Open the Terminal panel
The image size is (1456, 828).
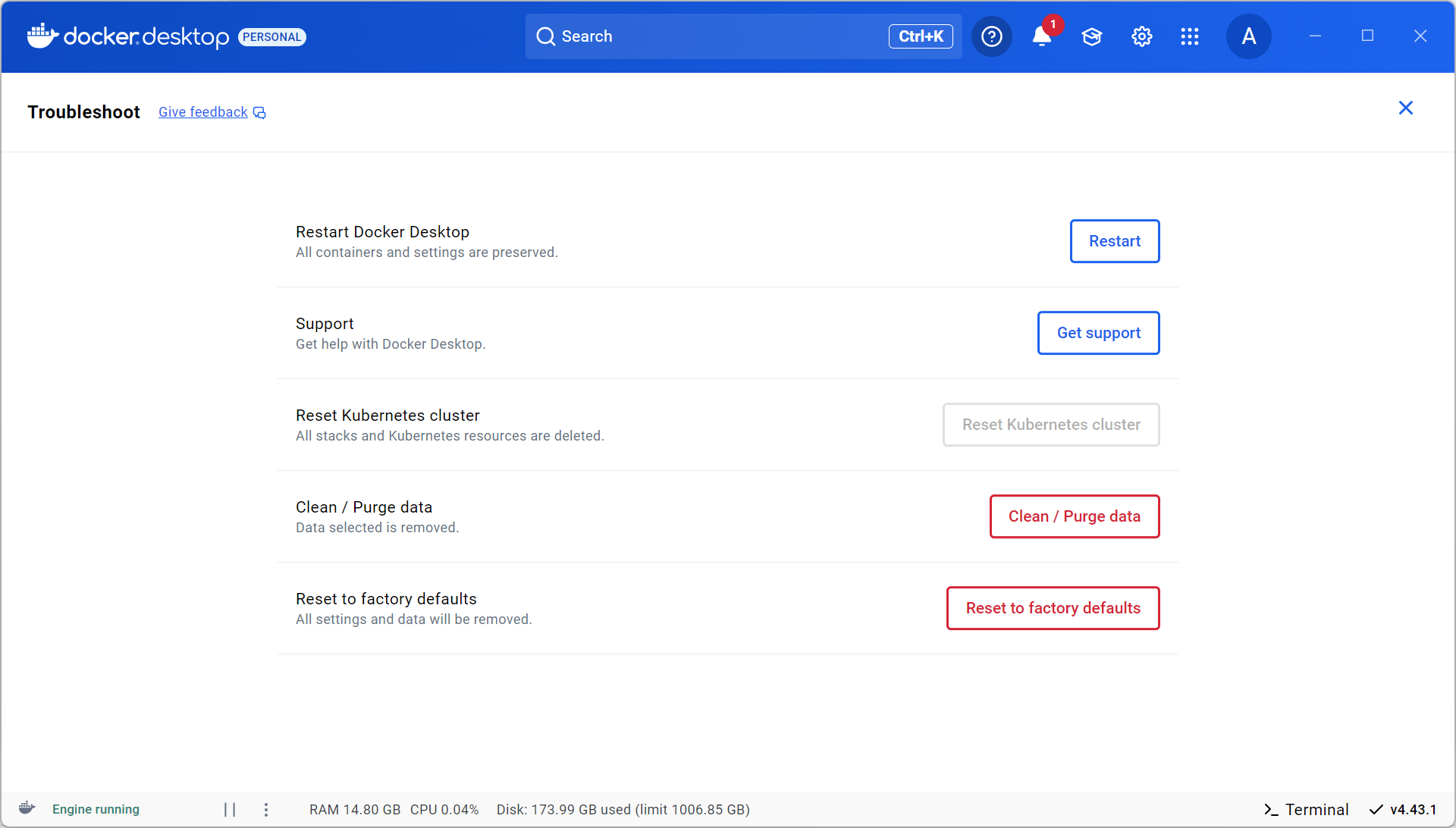tap(1306, 810)
